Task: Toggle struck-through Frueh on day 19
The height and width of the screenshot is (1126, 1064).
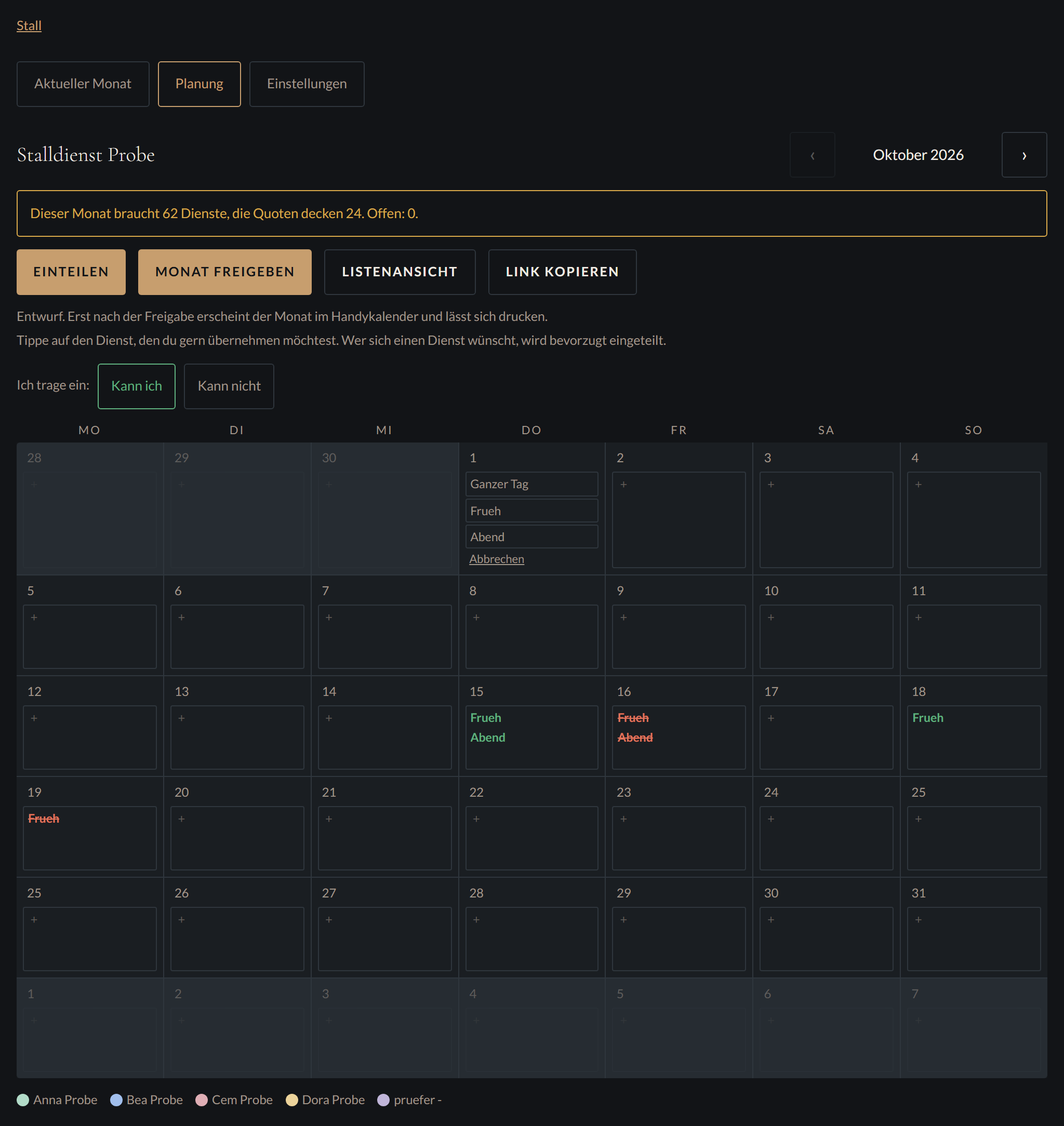Action: click(x=44, y=819)
